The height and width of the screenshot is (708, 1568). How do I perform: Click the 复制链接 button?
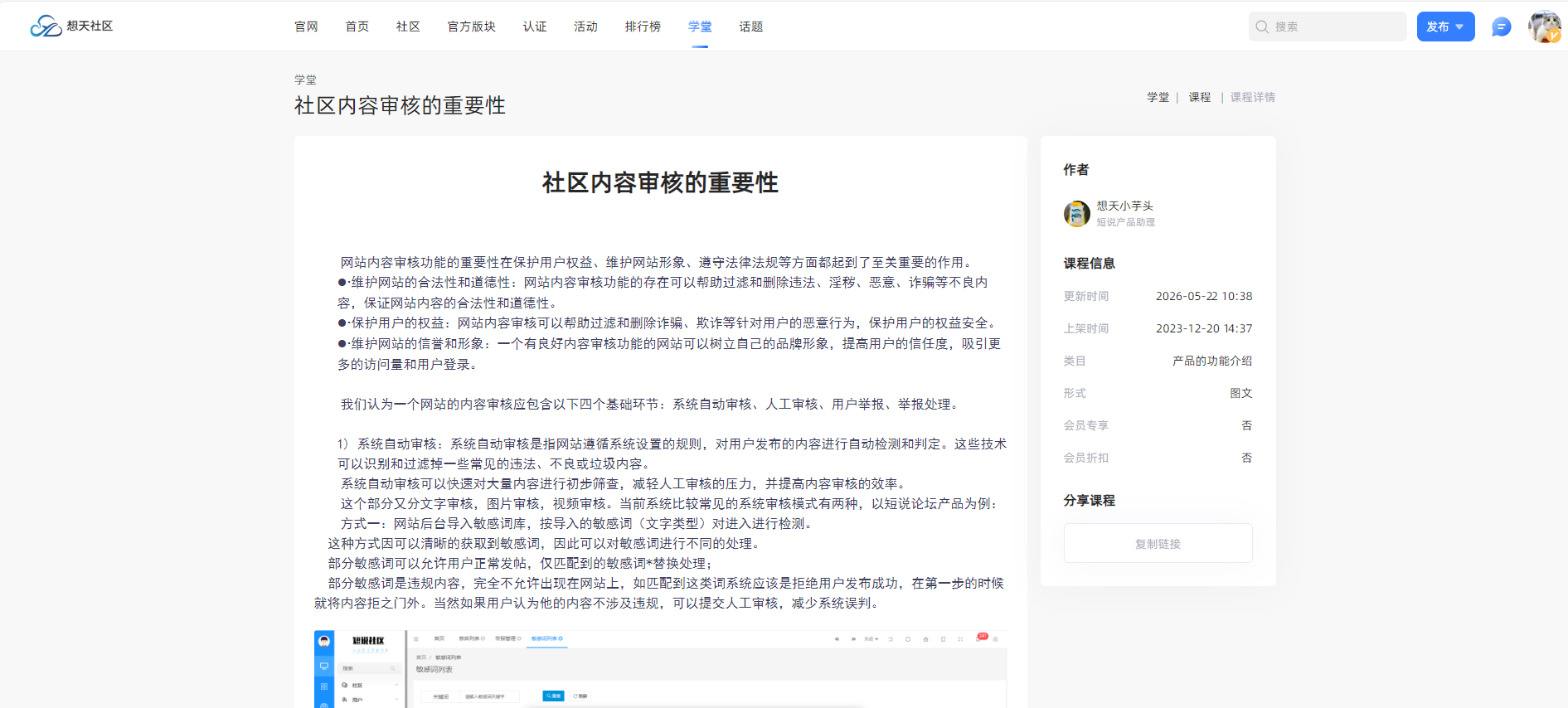click(x=1158, y=544)
